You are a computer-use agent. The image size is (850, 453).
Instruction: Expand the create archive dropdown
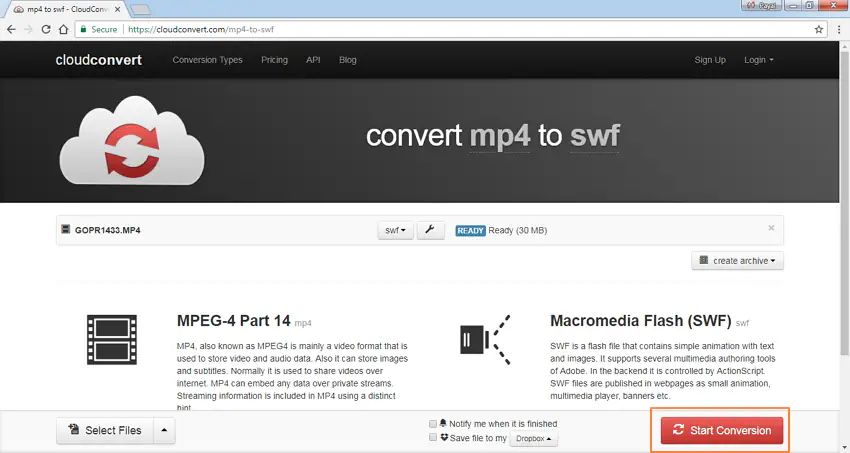(x=737, y=261)
